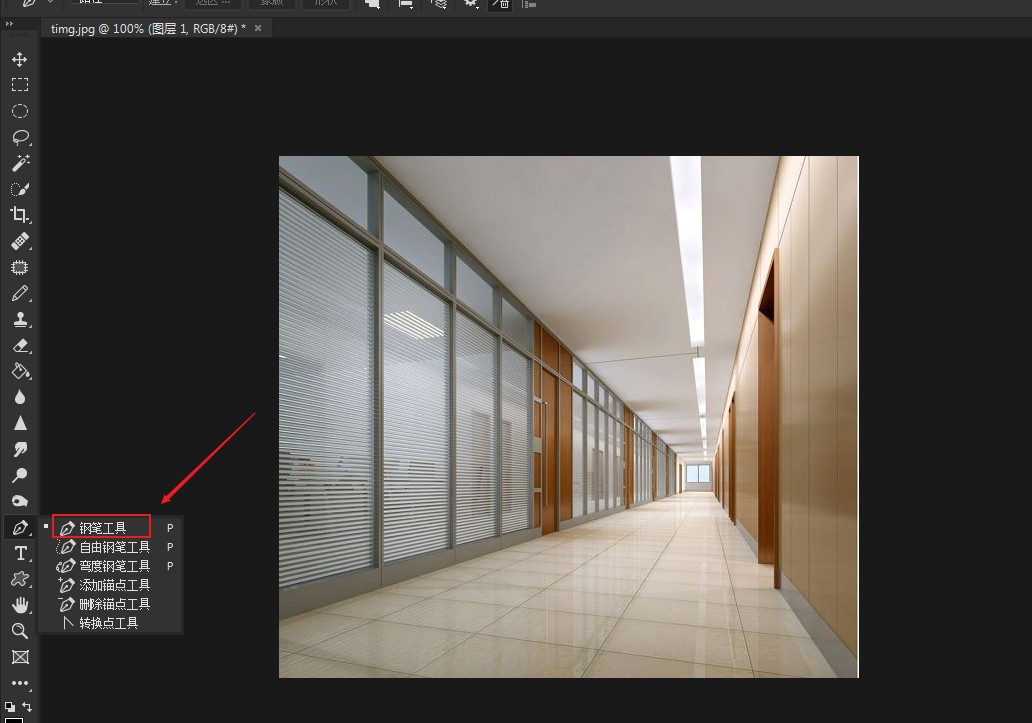Reset to default foreground/background colors
Image resolution: width=1032 pixels, height=723 pixels.
coord(10,707)
